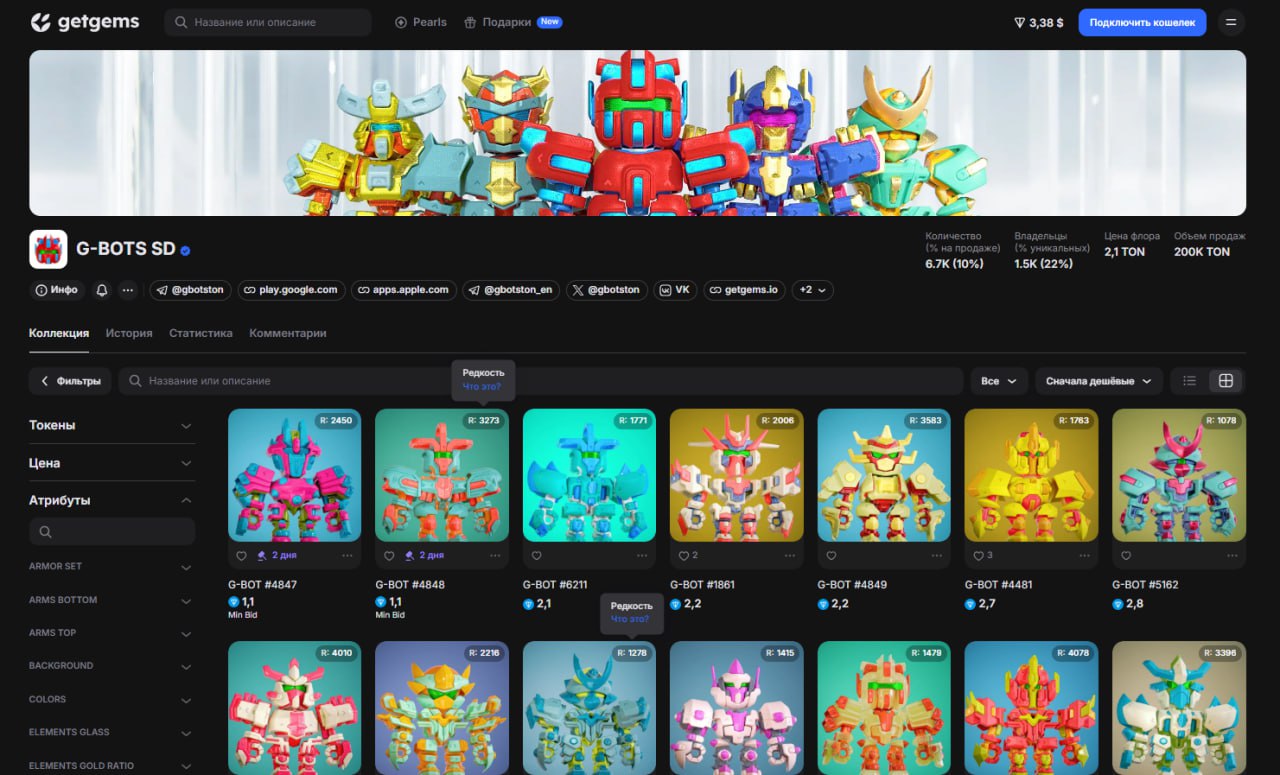Switch to list view layout
The width and height of the screenshot is (1280, 775).
1189,381
